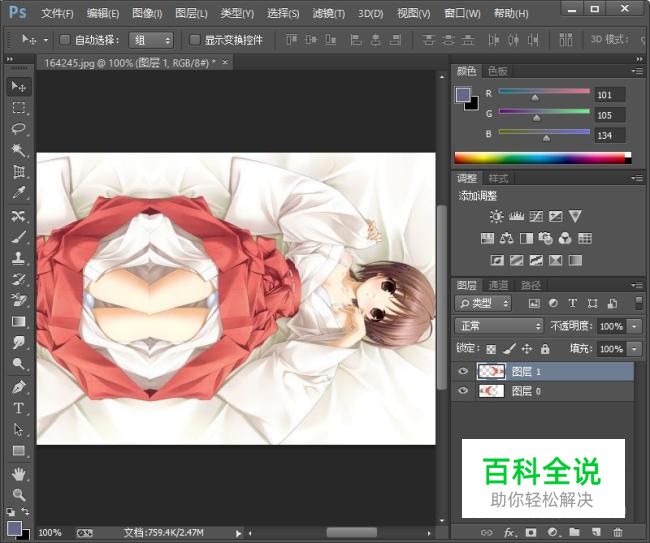The height and width of the screenshot is (543, 650).
Task: Select the Magic Wand tool
Action: (x=19, y=150)
